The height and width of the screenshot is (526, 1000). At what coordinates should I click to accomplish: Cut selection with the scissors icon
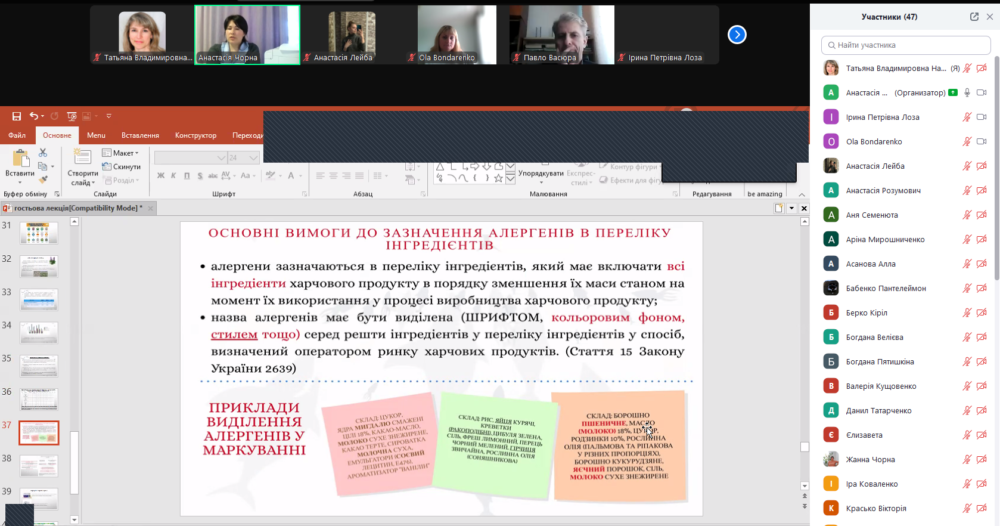click(43, 153)
